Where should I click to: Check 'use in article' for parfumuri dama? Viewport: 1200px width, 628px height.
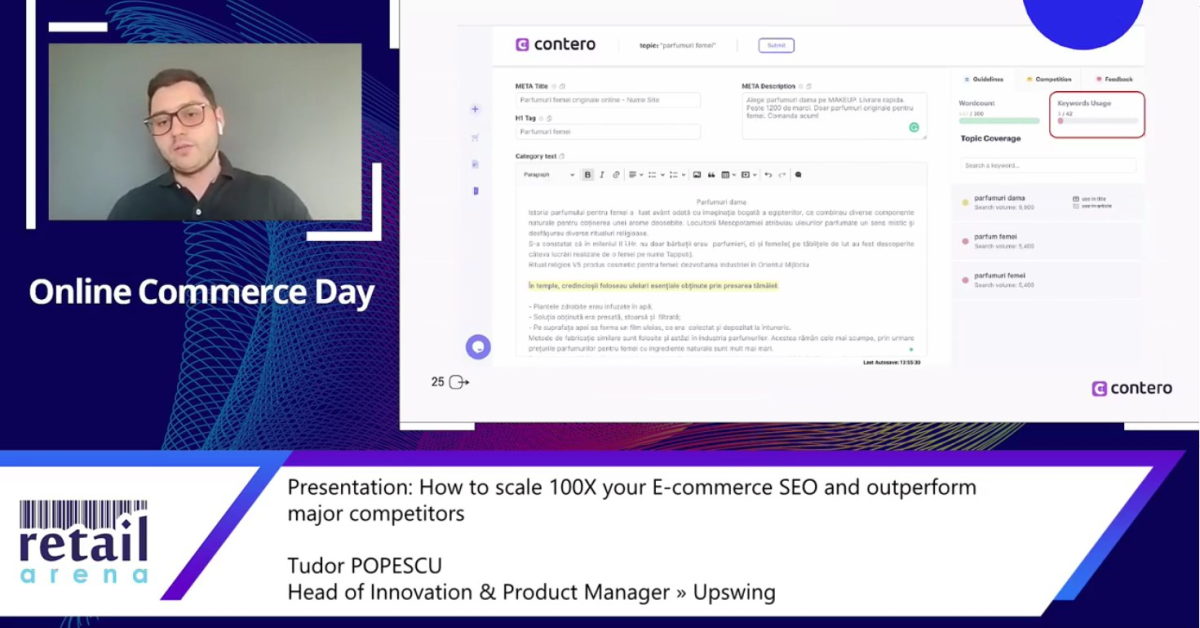pyautogui.click(x=1092, y=206)
